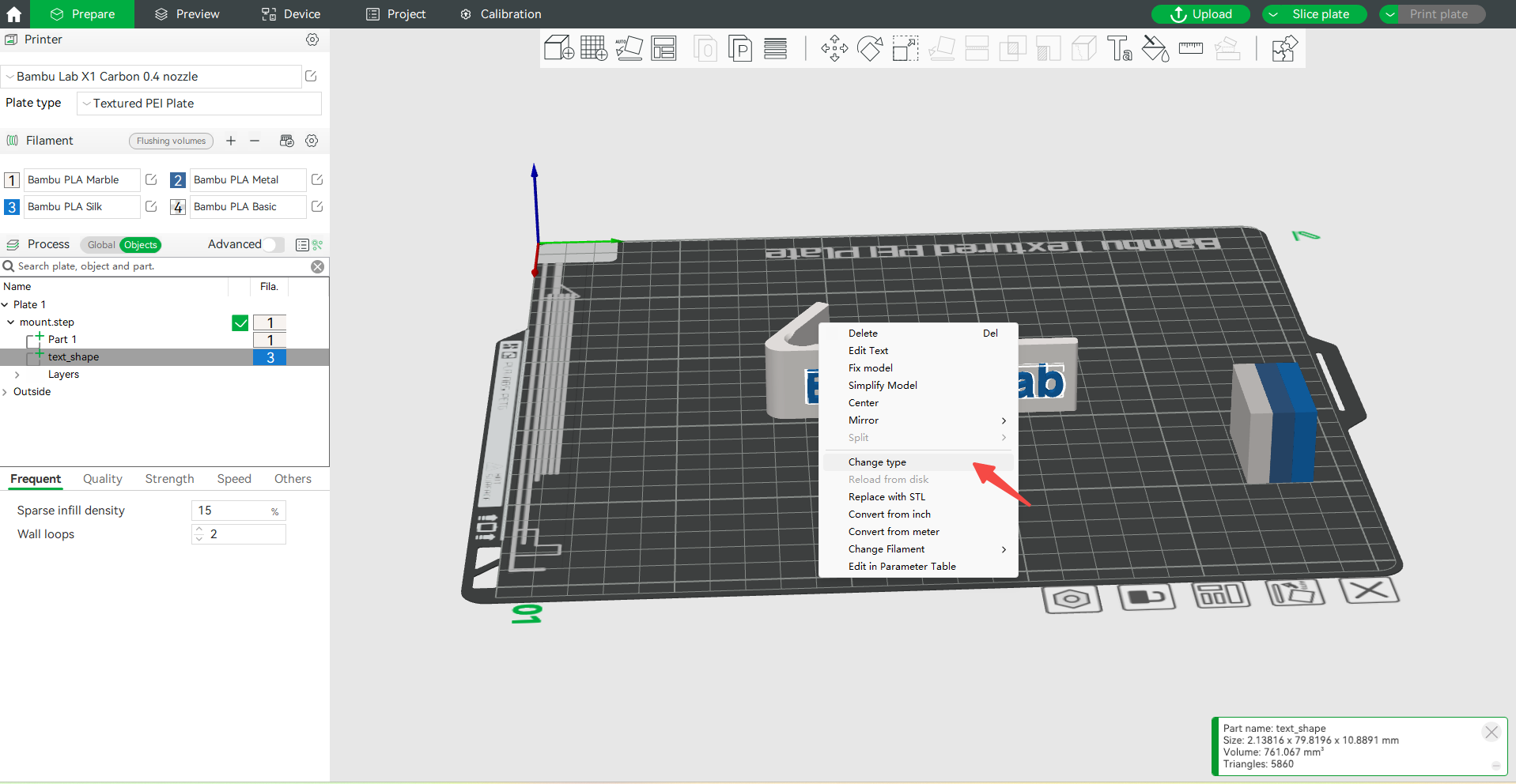The width and height of the screenshot is (1516, 784).
Task: Click filament 1 color swatch
Action: coord(12,180)
